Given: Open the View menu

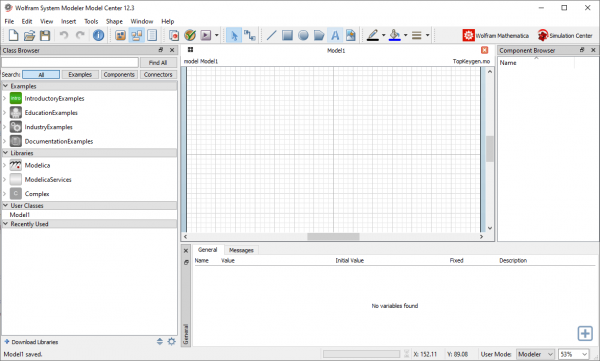Looking at the screenshot, I should pyautogui.click(x=47, y=21).
